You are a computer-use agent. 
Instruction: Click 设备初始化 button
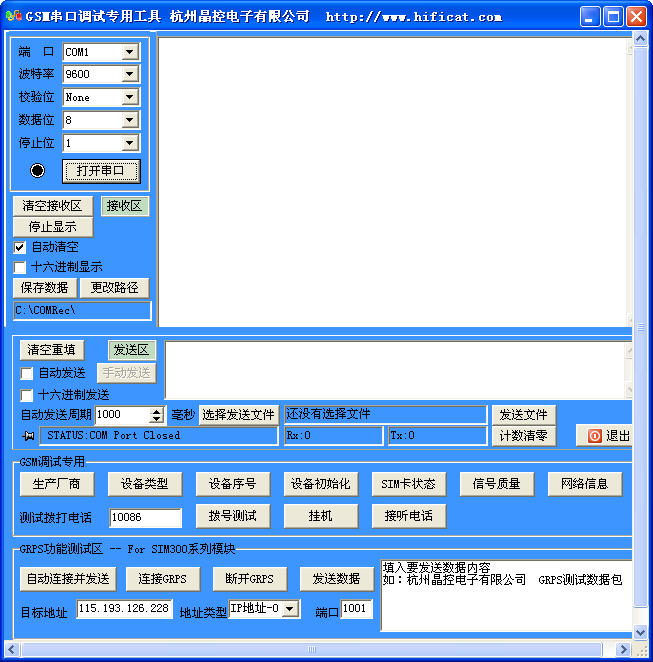coord(321,484)
